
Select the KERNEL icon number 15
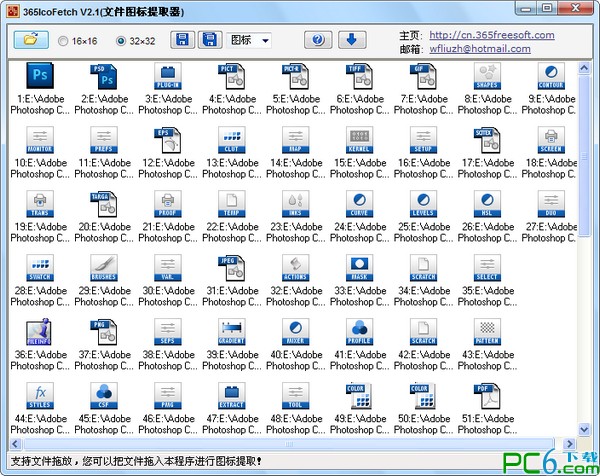click(x=359, y=140)
